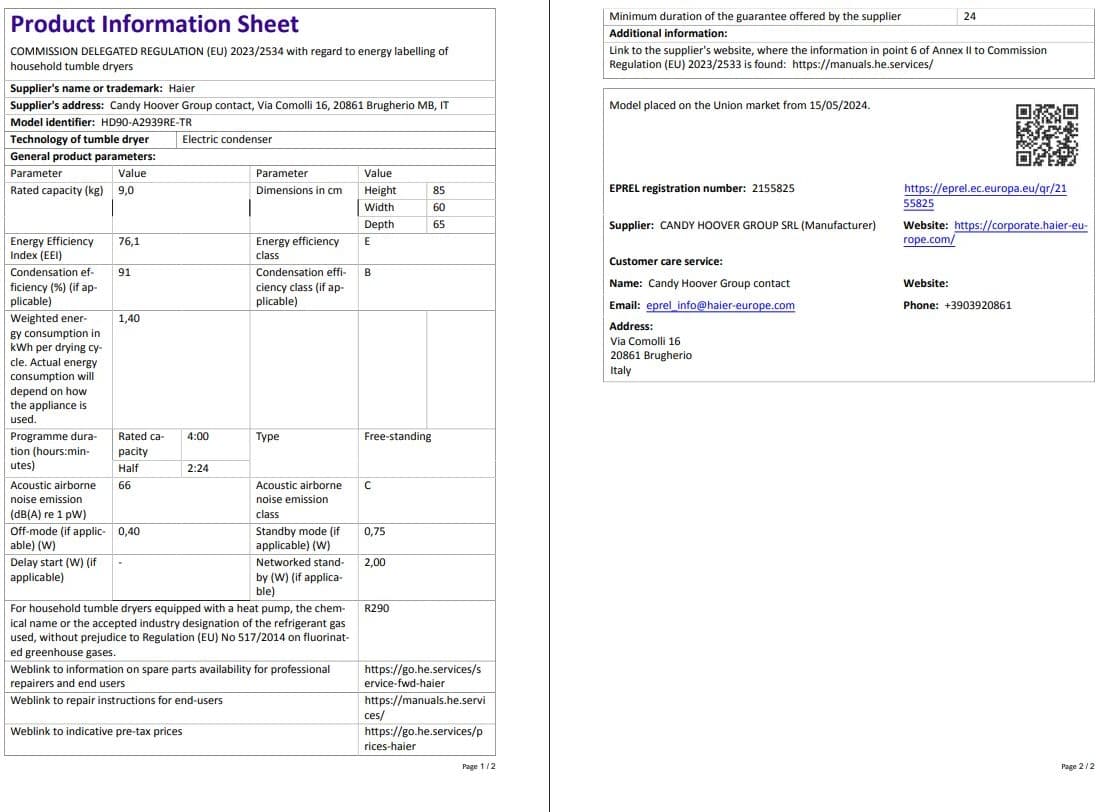The width and height of the screenshot is (1096, 812).
Task: Select the refrigerant value R290
Action: point(377,608)
